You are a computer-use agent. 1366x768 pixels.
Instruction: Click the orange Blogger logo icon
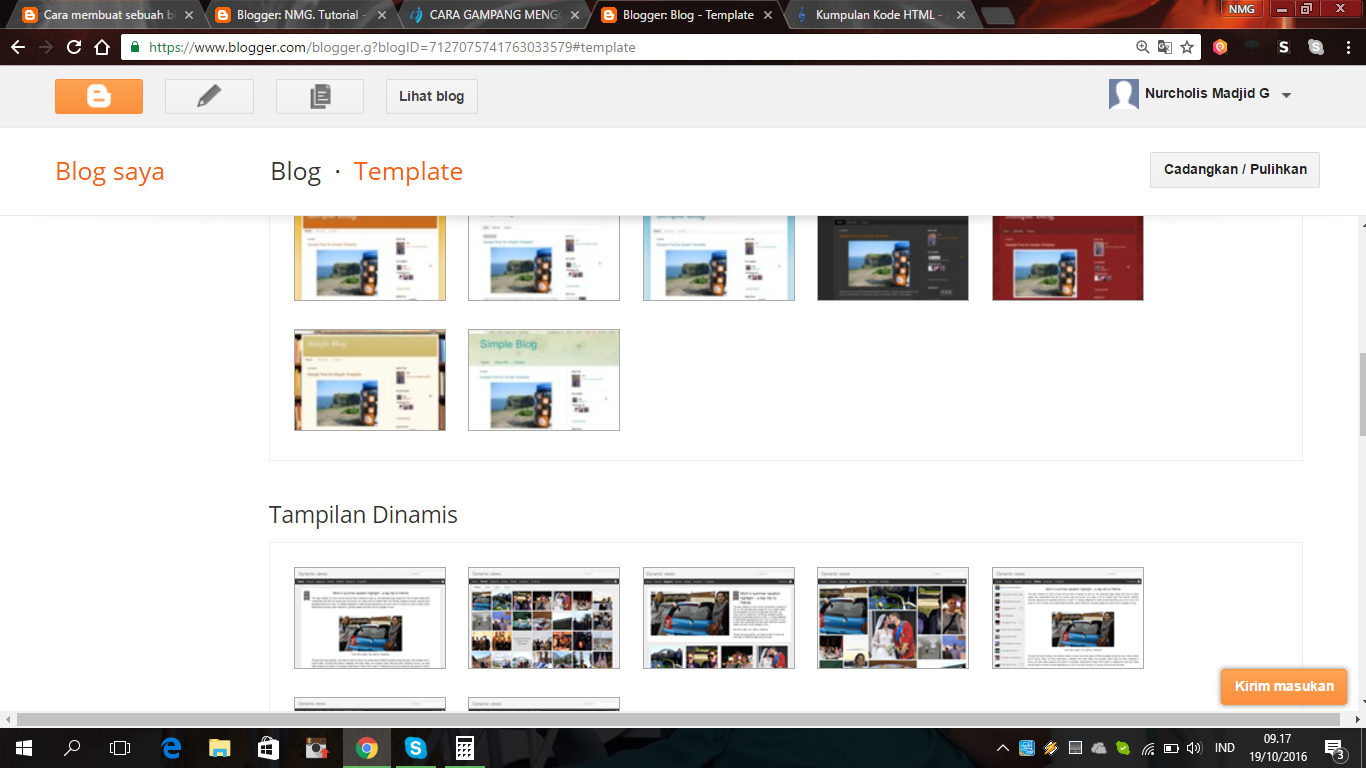coord(98,96)
